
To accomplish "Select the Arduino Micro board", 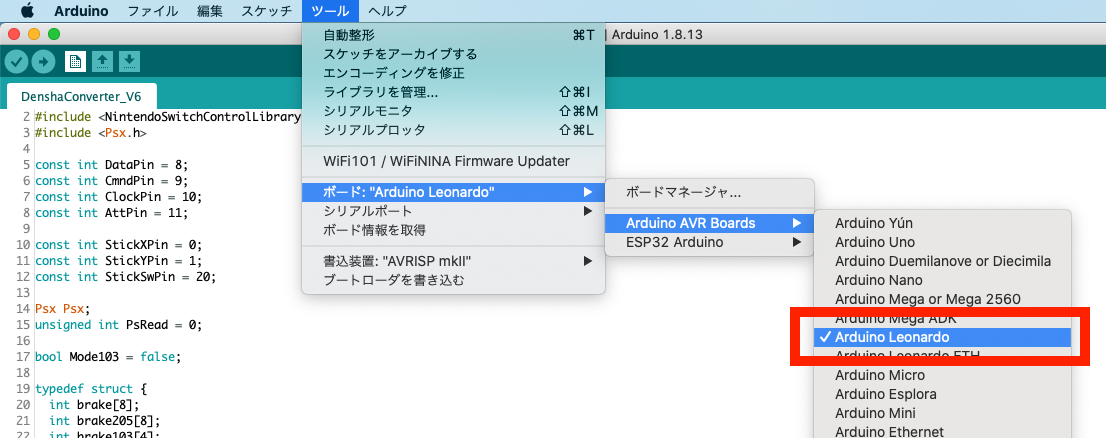I will click(x=942, y=375).
